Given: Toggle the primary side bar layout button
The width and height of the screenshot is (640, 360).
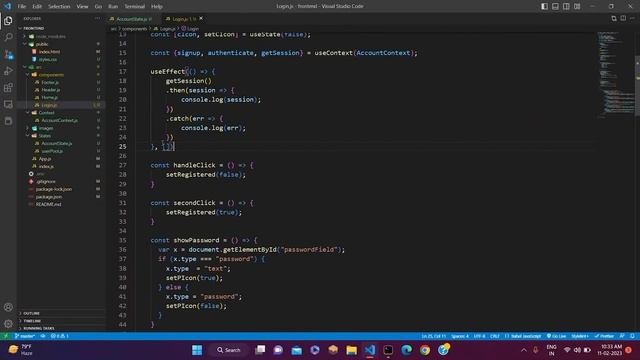Looking at the screenshot, I should click(x=544, y=6).
